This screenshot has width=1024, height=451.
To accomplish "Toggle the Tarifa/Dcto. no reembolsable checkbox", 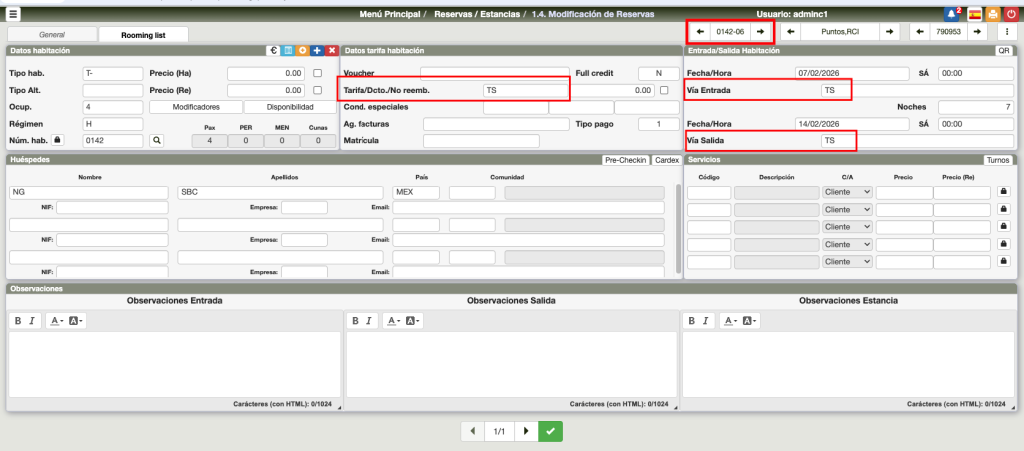I will (664, 90).
